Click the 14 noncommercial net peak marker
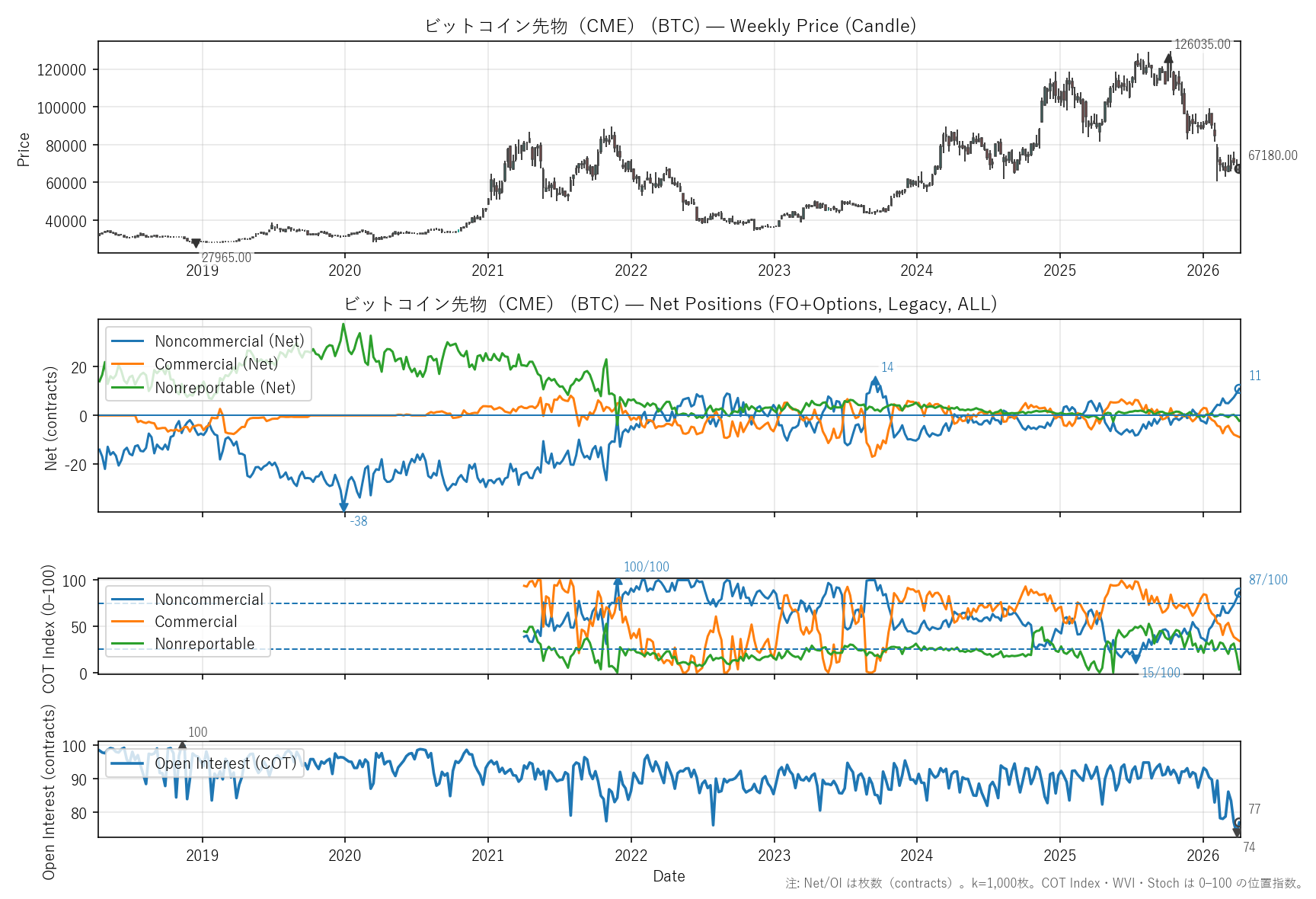This screenshot has height=899, width=1316. [x=875, y=381]
